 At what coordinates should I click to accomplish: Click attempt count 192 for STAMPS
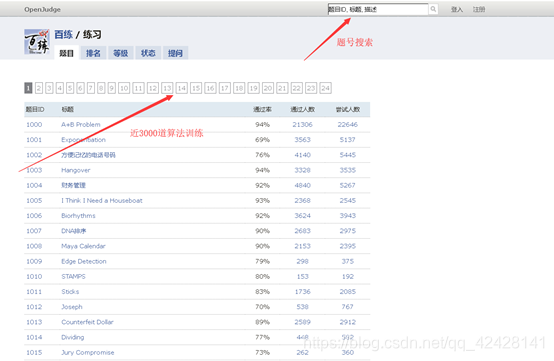coord(348,277)
